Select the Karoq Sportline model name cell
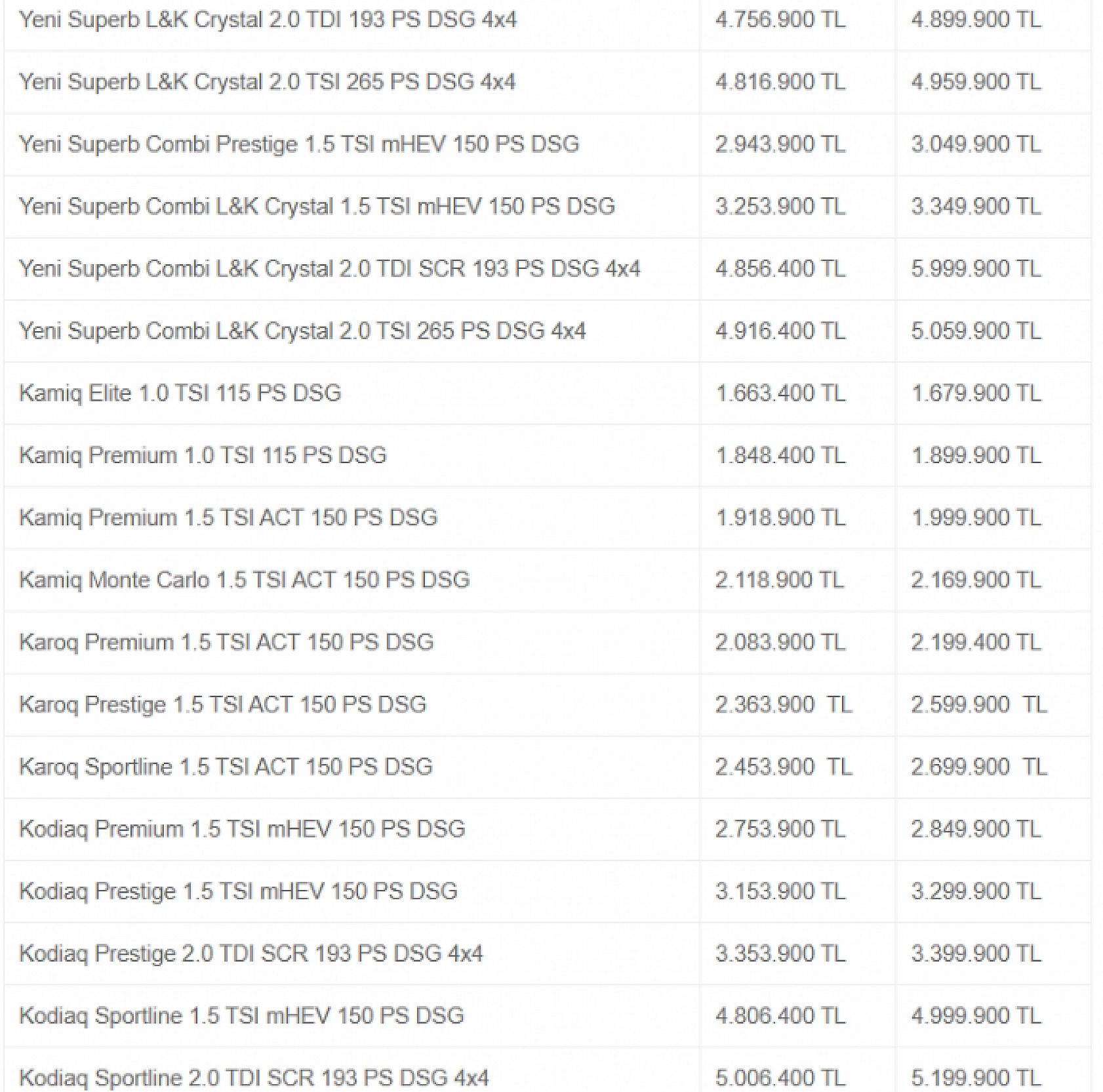 (226, 767)
